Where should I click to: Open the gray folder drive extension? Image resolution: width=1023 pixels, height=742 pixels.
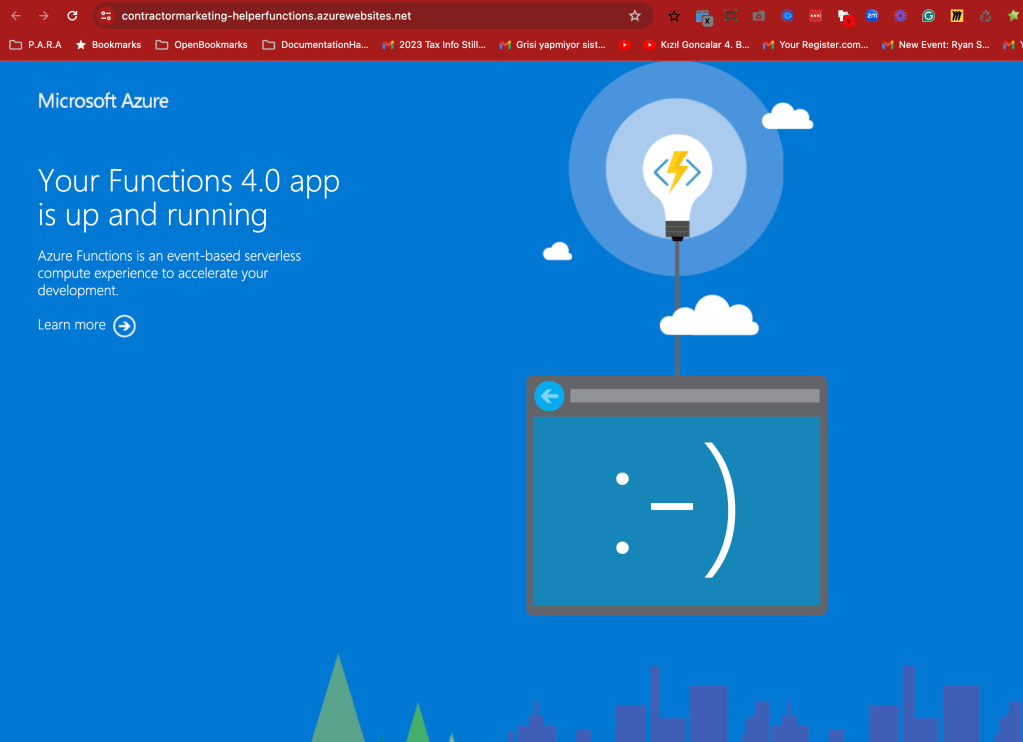point(759,16)
